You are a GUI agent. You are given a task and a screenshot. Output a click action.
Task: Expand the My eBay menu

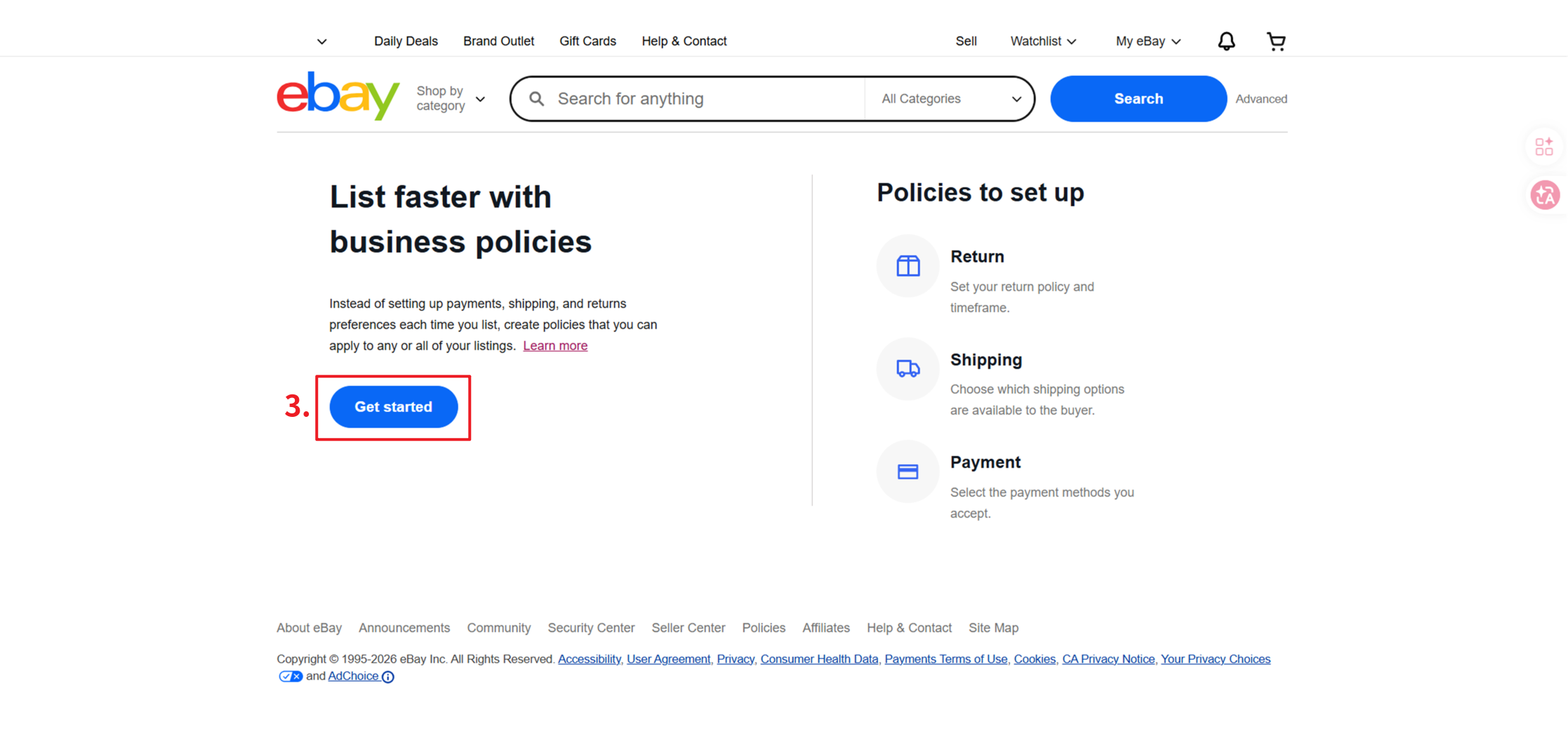click(x=1148, y=41)
